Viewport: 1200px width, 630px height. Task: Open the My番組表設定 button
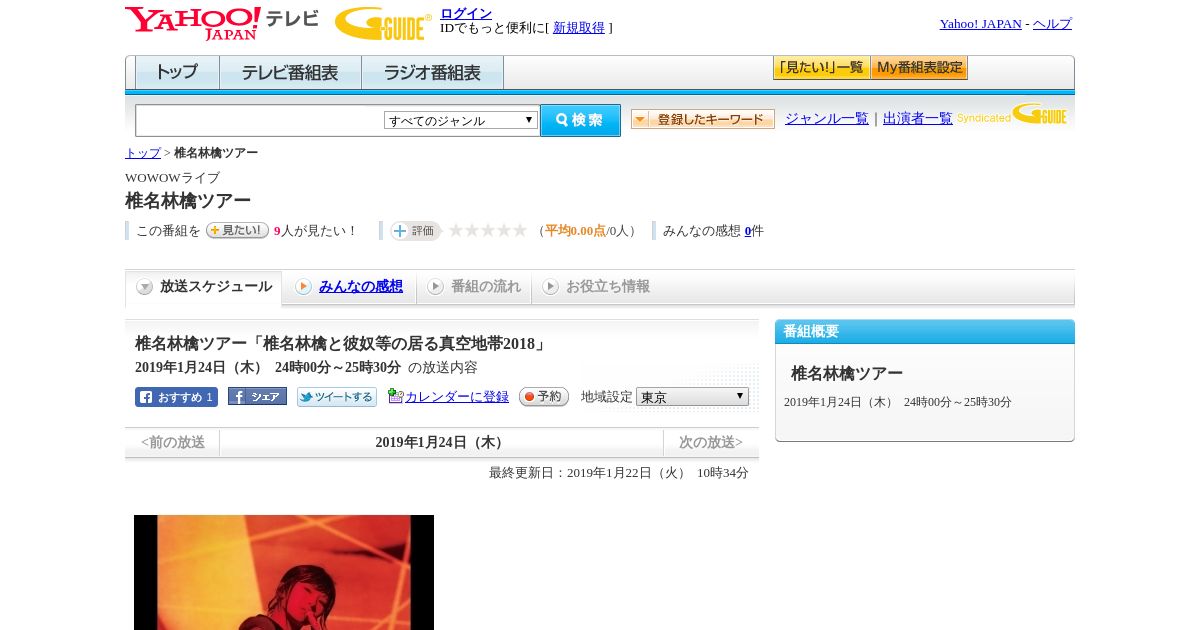919,68
